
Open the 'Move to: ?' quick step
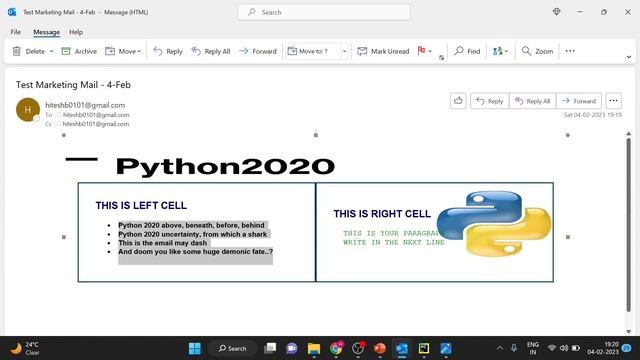[x=313, y=51]
